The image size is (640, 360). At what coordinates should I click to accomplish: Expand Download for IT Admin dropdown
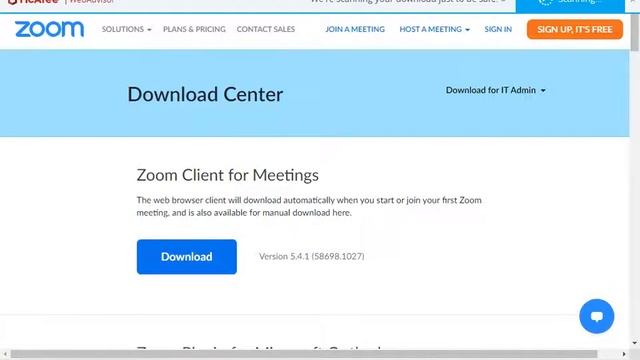(x=496, y=90)
